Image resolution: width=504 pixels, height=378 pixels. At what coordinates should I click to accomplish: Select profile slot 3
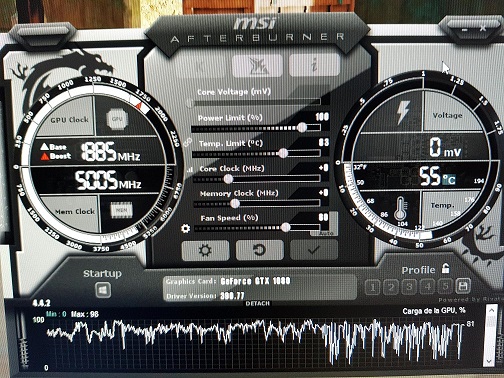(409, 287)
